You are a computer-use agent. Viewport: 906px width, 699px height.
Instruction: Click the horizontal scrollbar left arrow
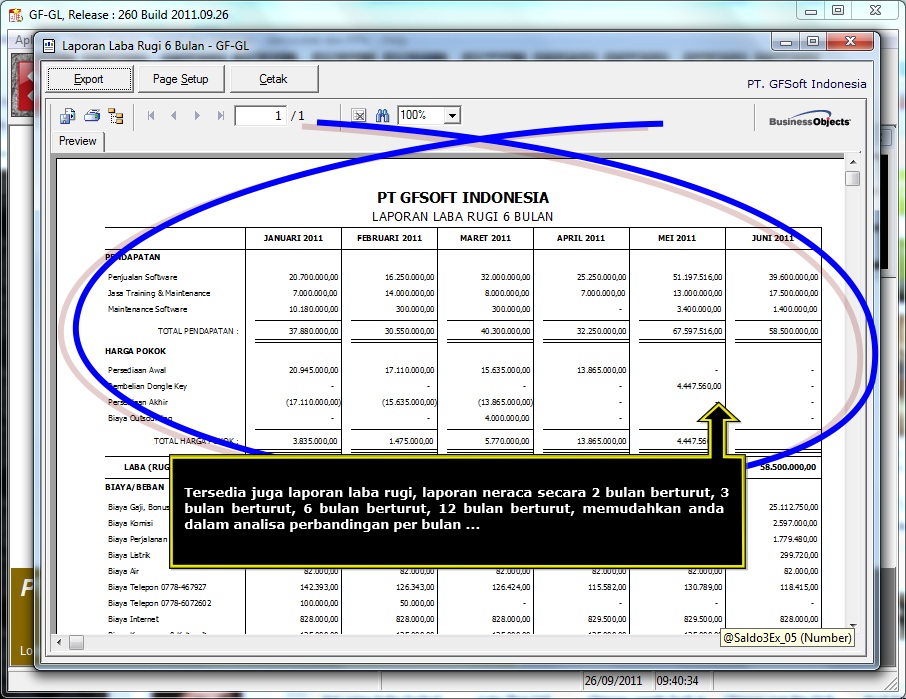coord(59,642)
